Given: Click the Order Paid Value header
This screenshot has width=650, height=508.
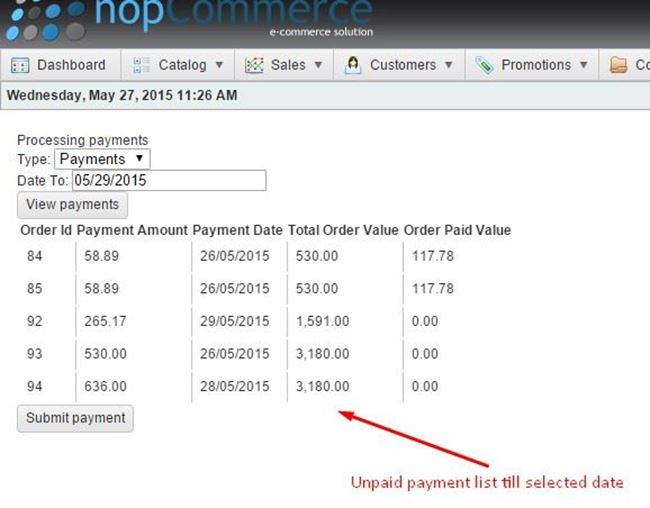Looking at the screenshot, I should (x=457, y=230).
